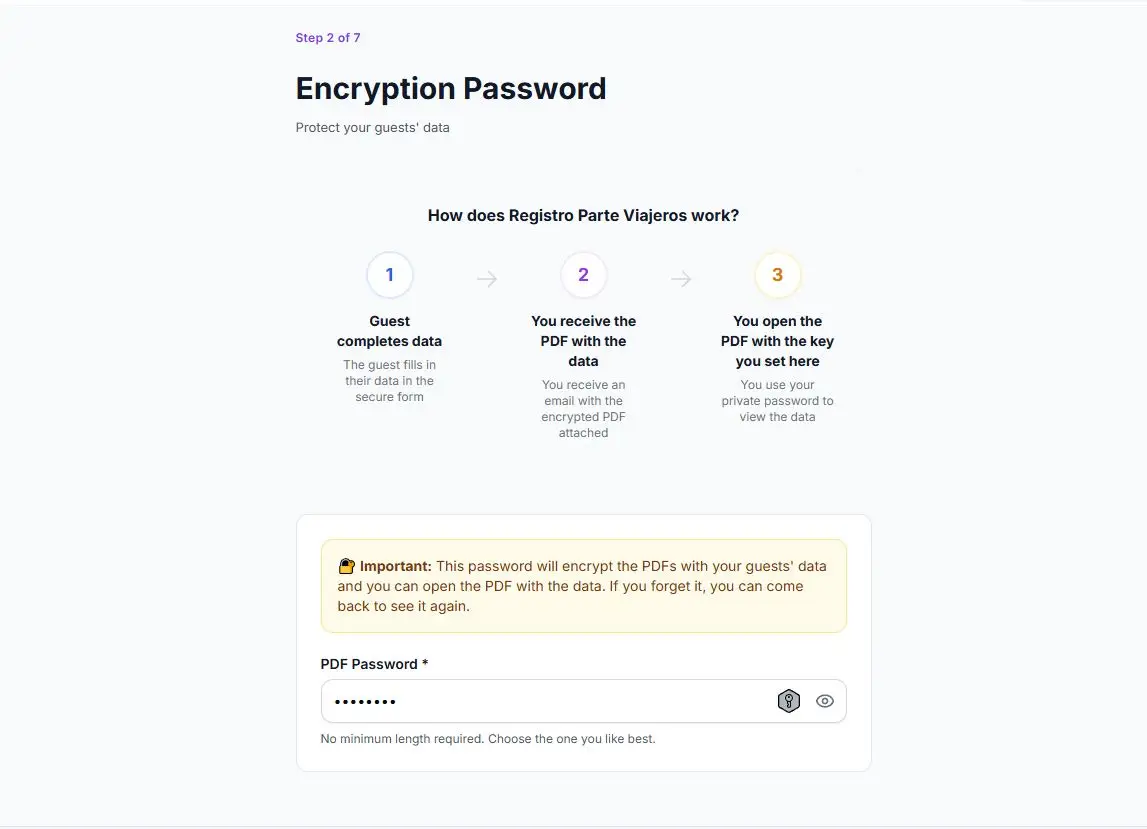Viewport: 1147px width, 829px height.
Task: Click the "Encryption Password" heading
Action: point(451,88)
